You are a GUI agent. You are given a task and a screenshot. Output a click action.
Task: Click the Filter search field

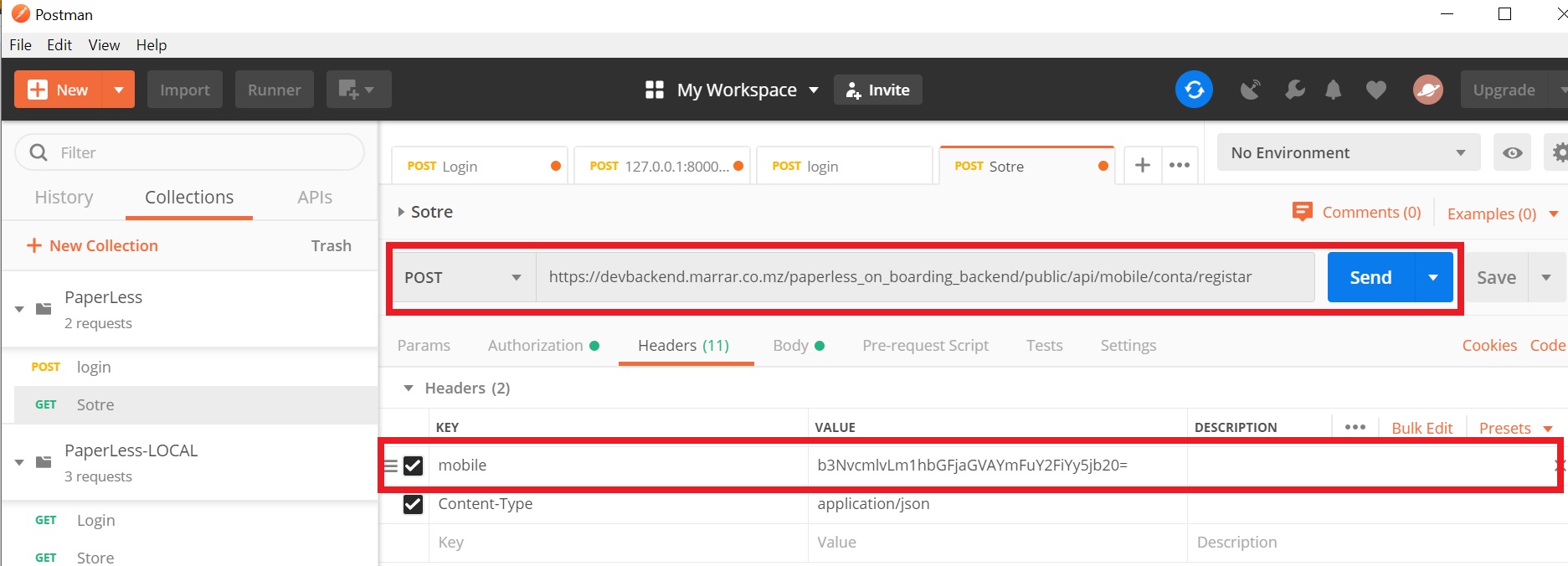click(190, 152)
